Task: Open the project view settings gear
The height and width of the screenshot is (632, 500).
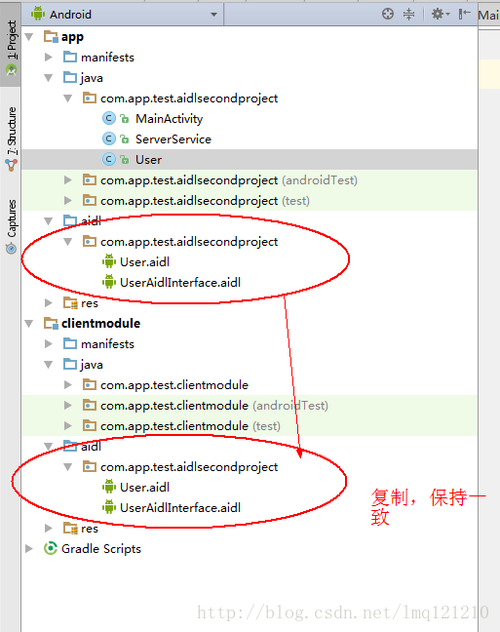Action: (x=440, y=14)
